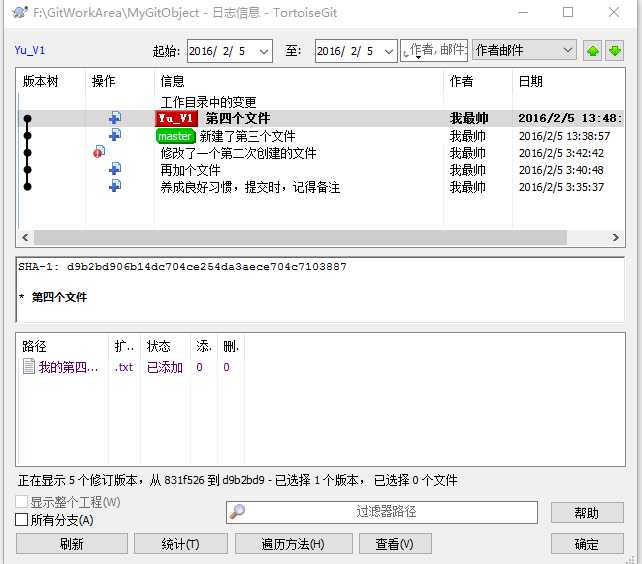Toggle the 所有分支(A) checkbox
This screenshot has height=564, width=642.
[x=21, y=520]
